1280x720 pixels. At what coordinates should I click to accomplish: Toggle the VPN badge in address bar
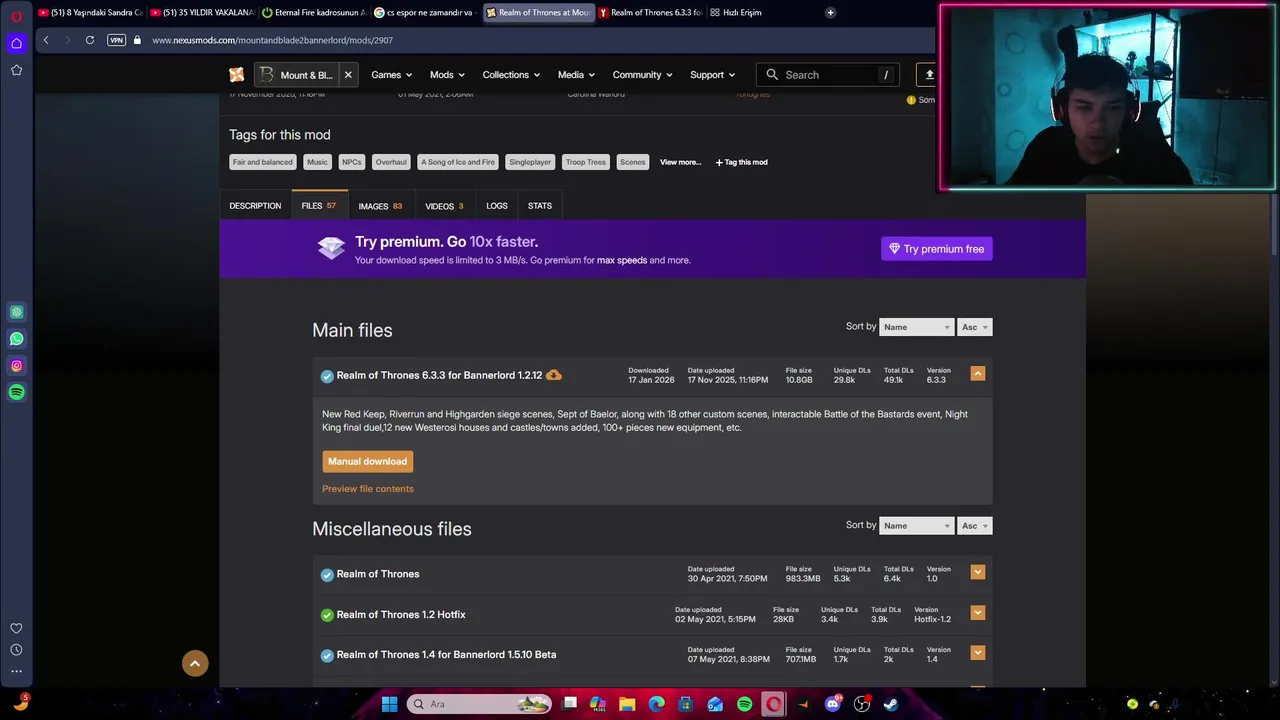point(116,40)
